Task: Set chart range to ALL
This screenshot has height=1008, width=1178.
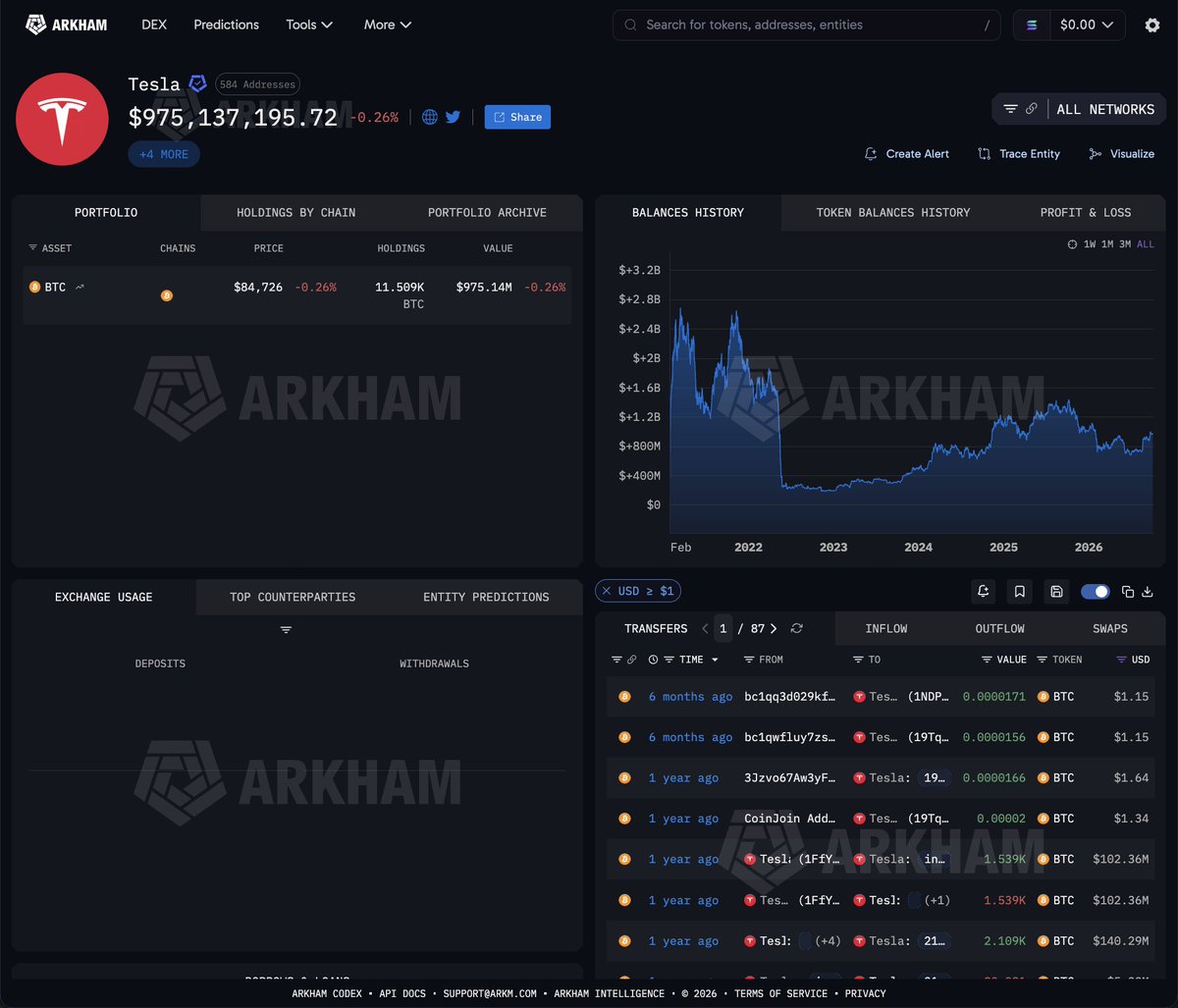Action: (1146, 244)
